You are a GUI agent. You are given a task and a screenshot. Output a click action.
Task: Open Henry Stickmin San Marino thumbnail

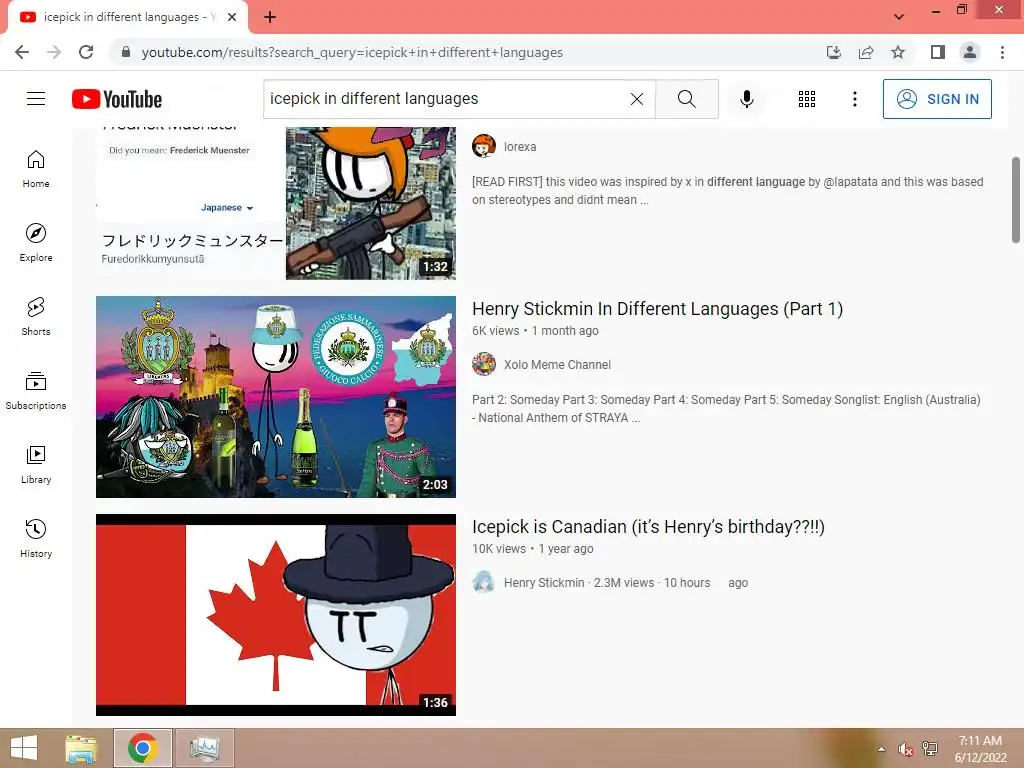click(x=276, y=397)
